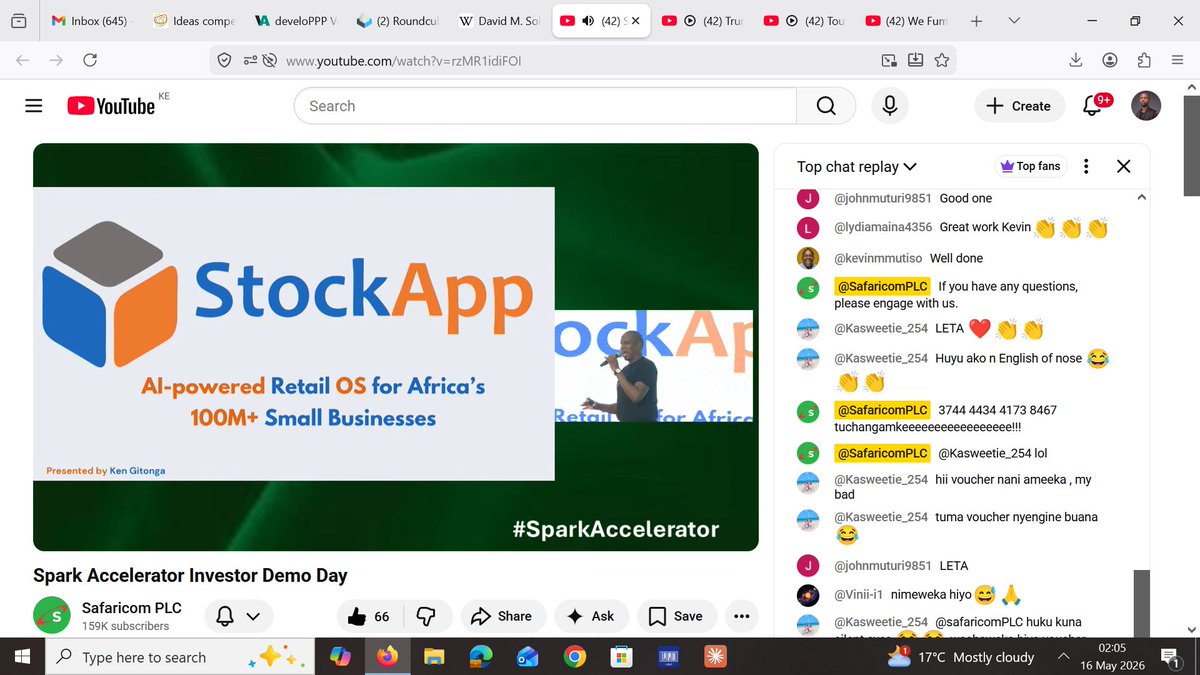Screen dimensions: 1200x675
Task: Open the Top fans button
Action: pos(1030,167)
